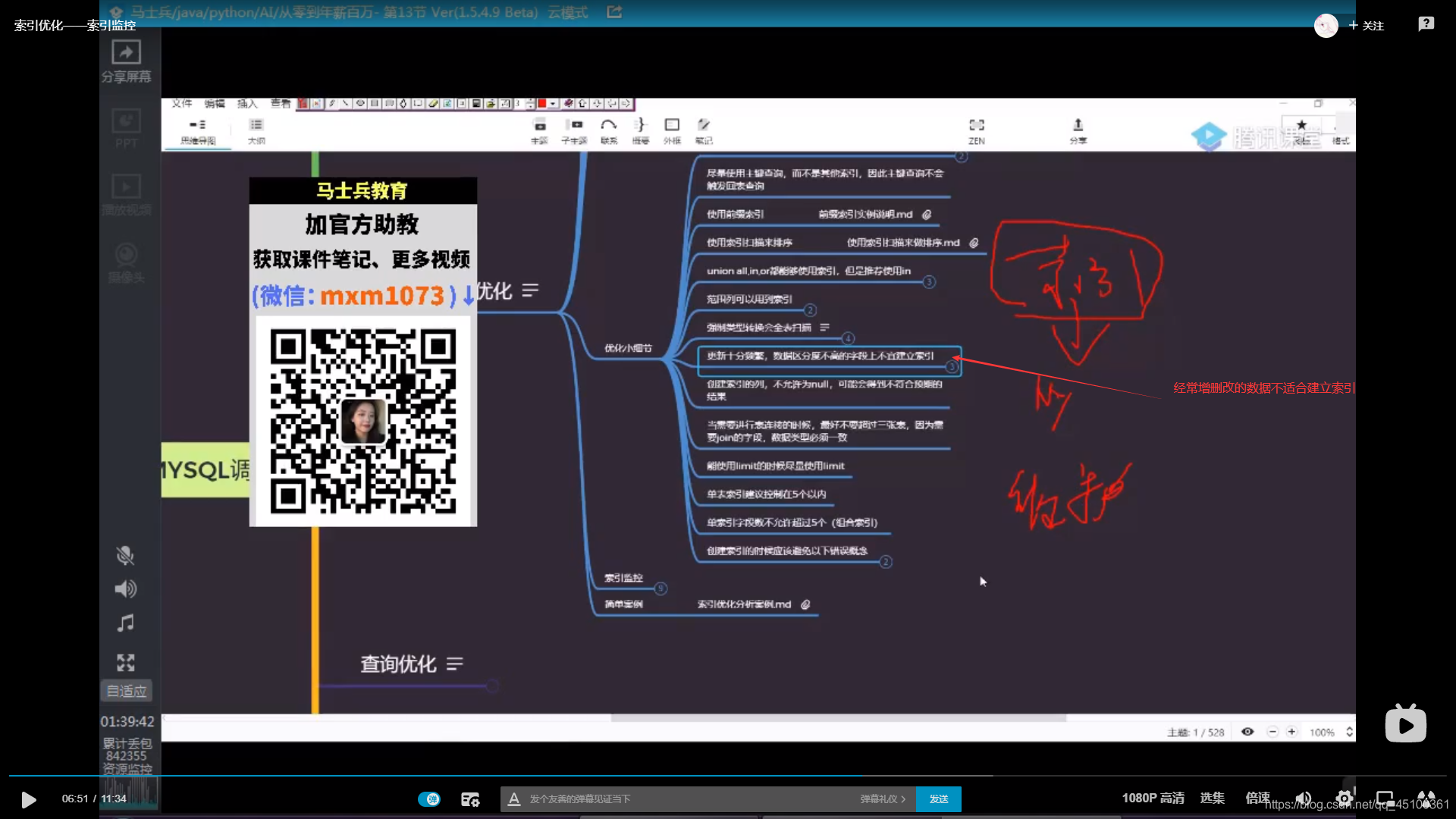The height and width of the screenshot is (819, 1456).
Task: Expand badge under 范围列可以用到索引 node
Action: [810, 310]
